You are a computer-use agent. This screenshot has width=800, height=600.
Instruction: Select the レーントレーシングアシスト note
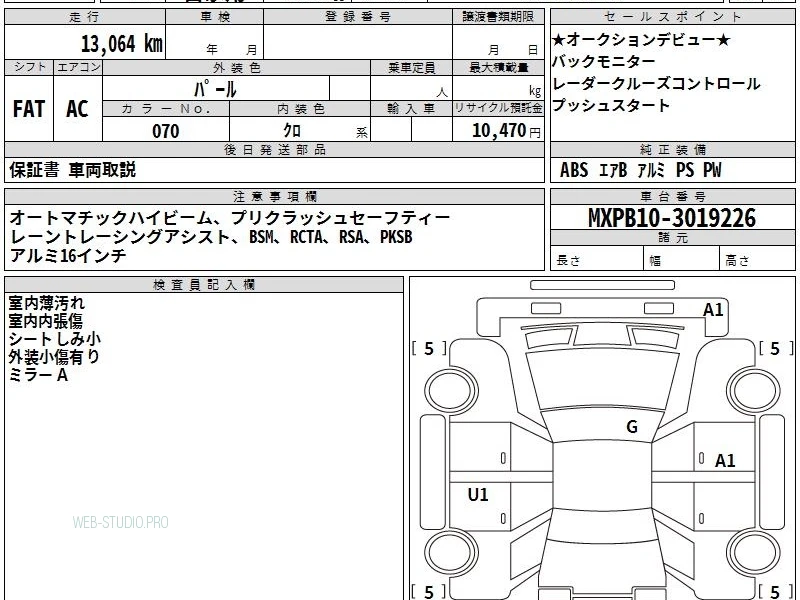119,237
